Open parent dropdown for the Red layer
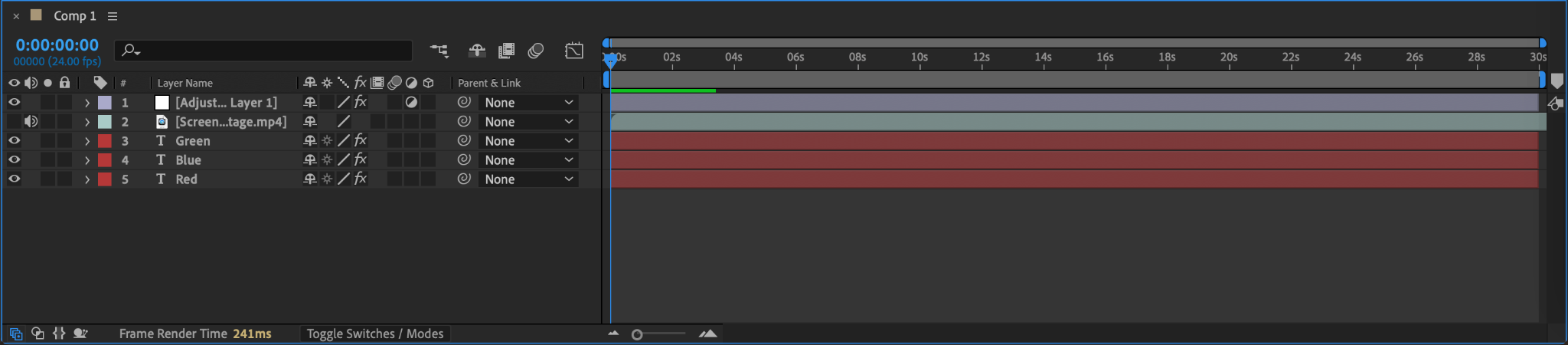Image resolution: width=1568 pixels, height=345 pixels. (x=528, y=179)
